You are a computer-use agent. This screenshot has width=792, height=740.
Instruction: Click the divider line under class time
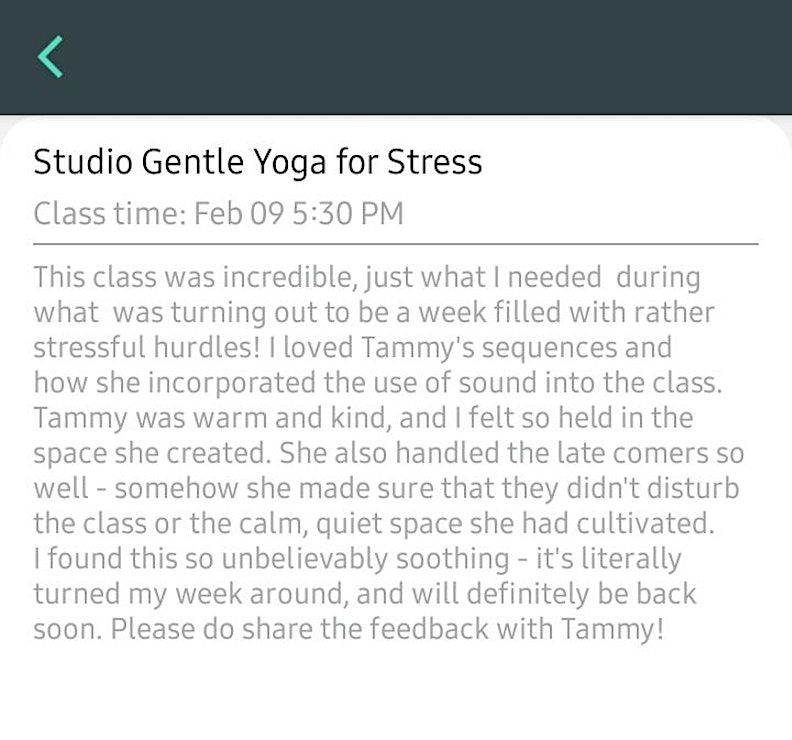click(395, 243)
